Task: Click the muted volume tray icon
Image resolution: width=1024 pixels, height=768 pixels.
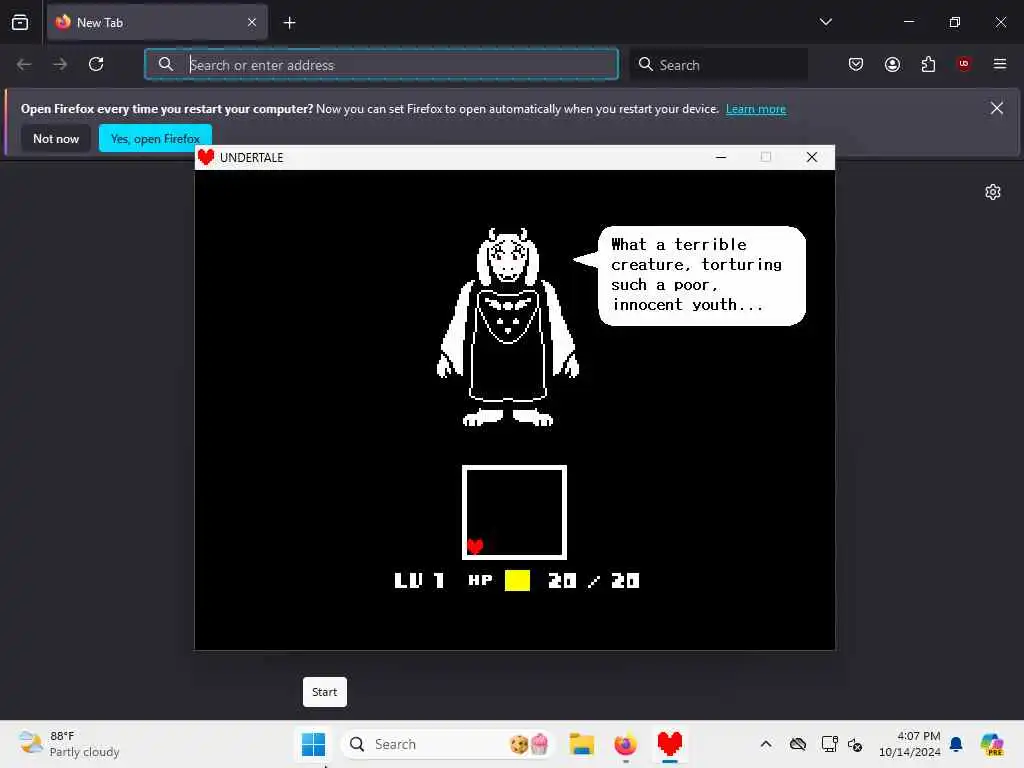Action: tap(854, 744)
